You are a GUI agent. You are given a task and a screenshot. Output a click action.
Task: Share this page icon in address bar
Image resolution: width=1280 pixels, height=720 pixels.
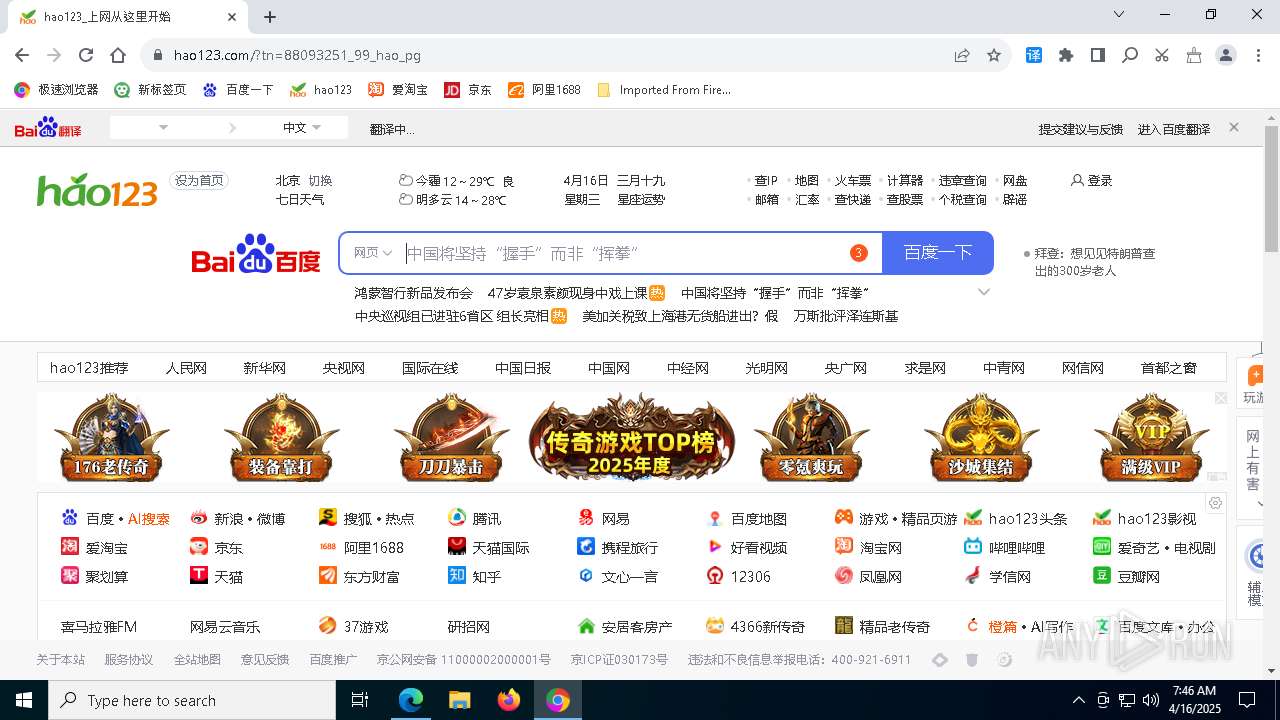(962, 55)
